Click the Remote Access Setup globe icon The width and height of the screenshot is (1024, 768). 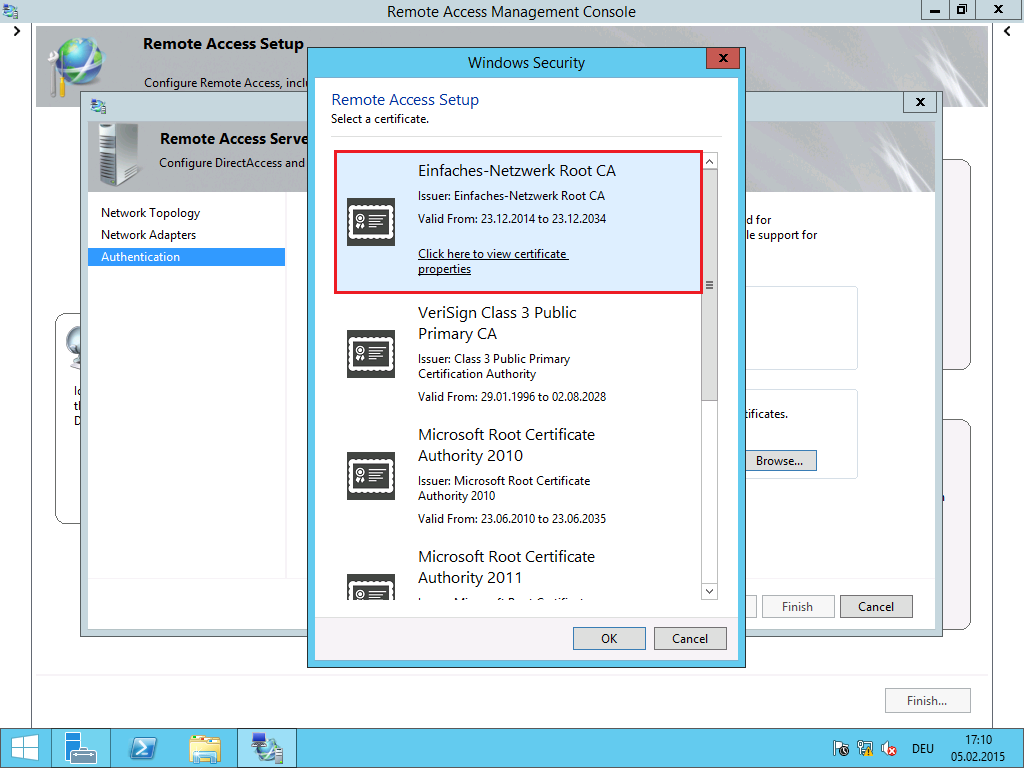click(77, 66)
